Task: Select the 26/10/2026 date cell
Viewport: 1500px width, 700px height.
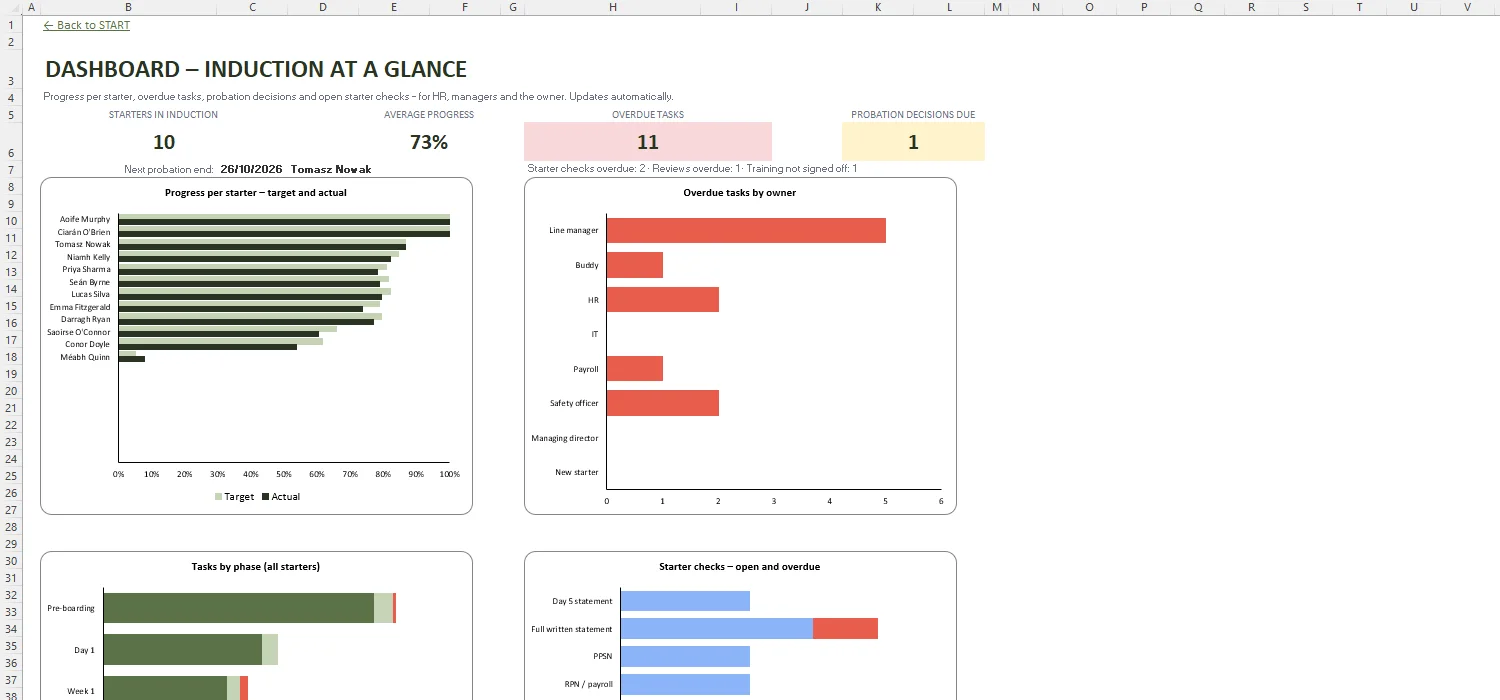Action: (x=252, y=169)
